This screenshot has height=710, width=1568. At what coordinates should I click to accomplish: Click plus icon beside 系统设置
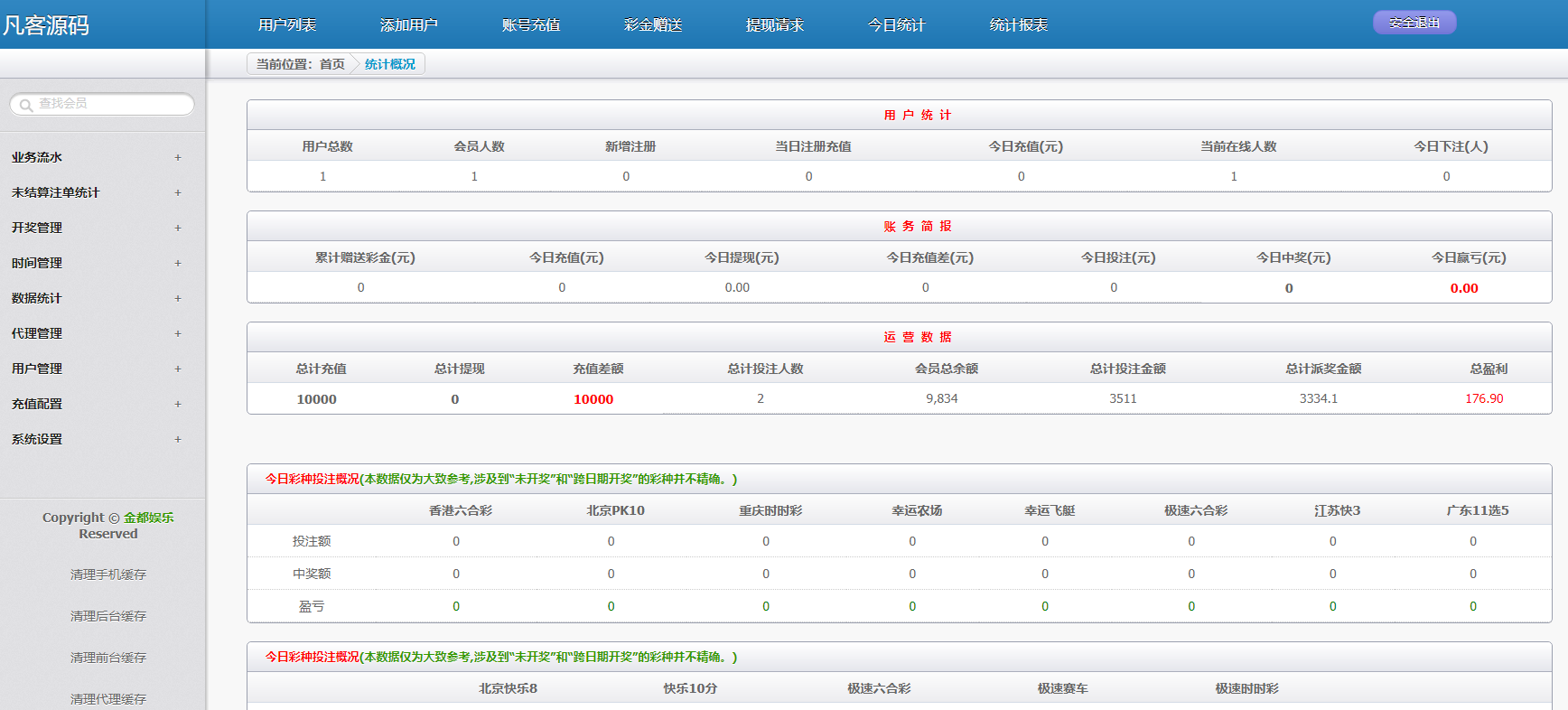pos(178,439)
